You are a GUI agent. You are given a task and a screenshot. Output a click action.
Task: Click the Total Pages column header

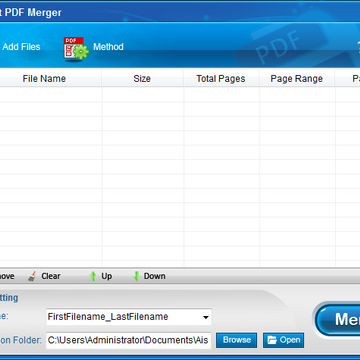point(221,79)
